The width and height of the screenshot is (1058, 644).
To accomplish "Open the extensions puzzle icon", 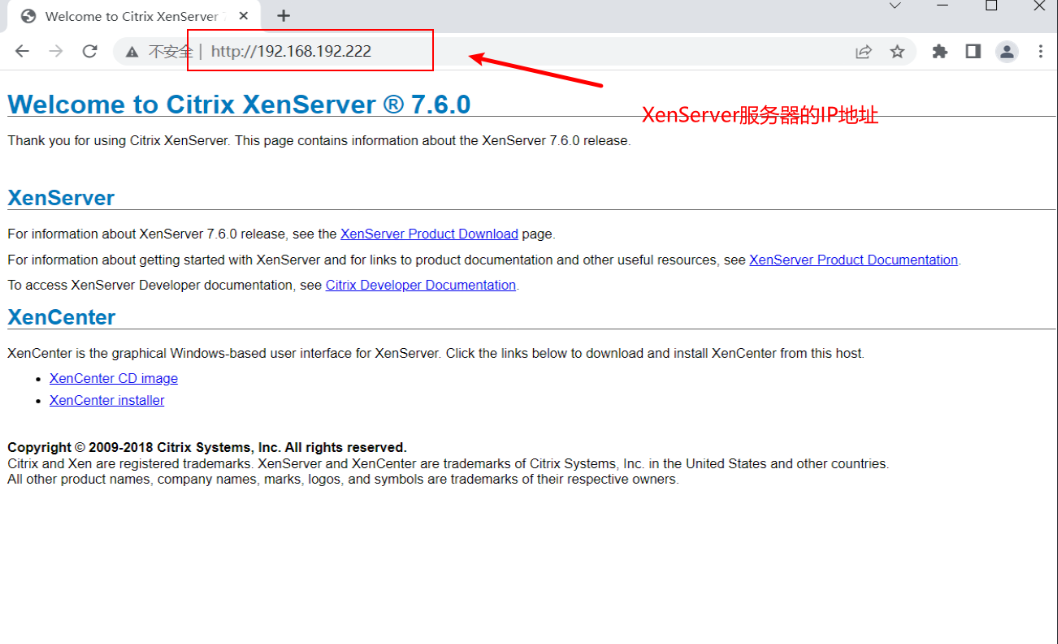I will [x=939, y=51].
